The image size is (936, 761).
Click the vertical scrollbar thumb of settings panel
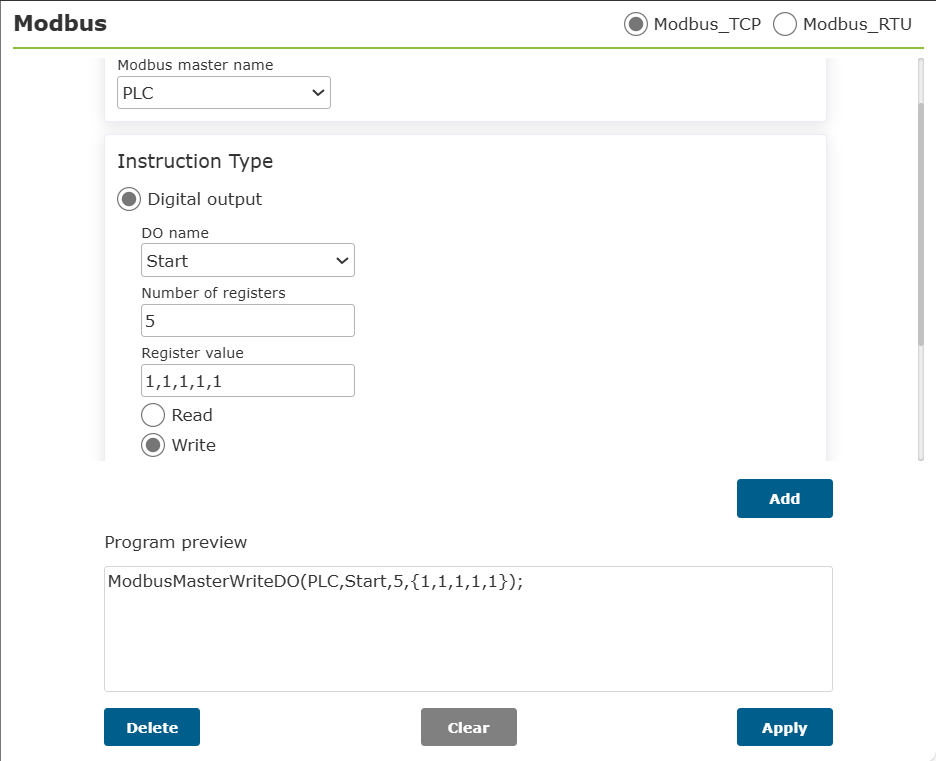920,224
